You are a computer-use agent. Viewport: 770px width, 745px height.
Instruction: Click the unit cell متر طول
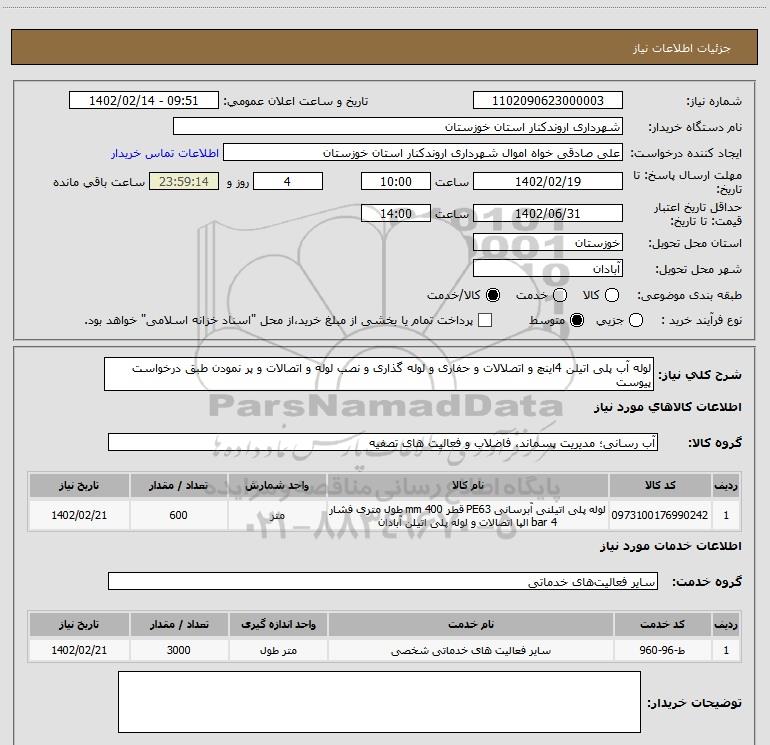[x=278, y=650]
